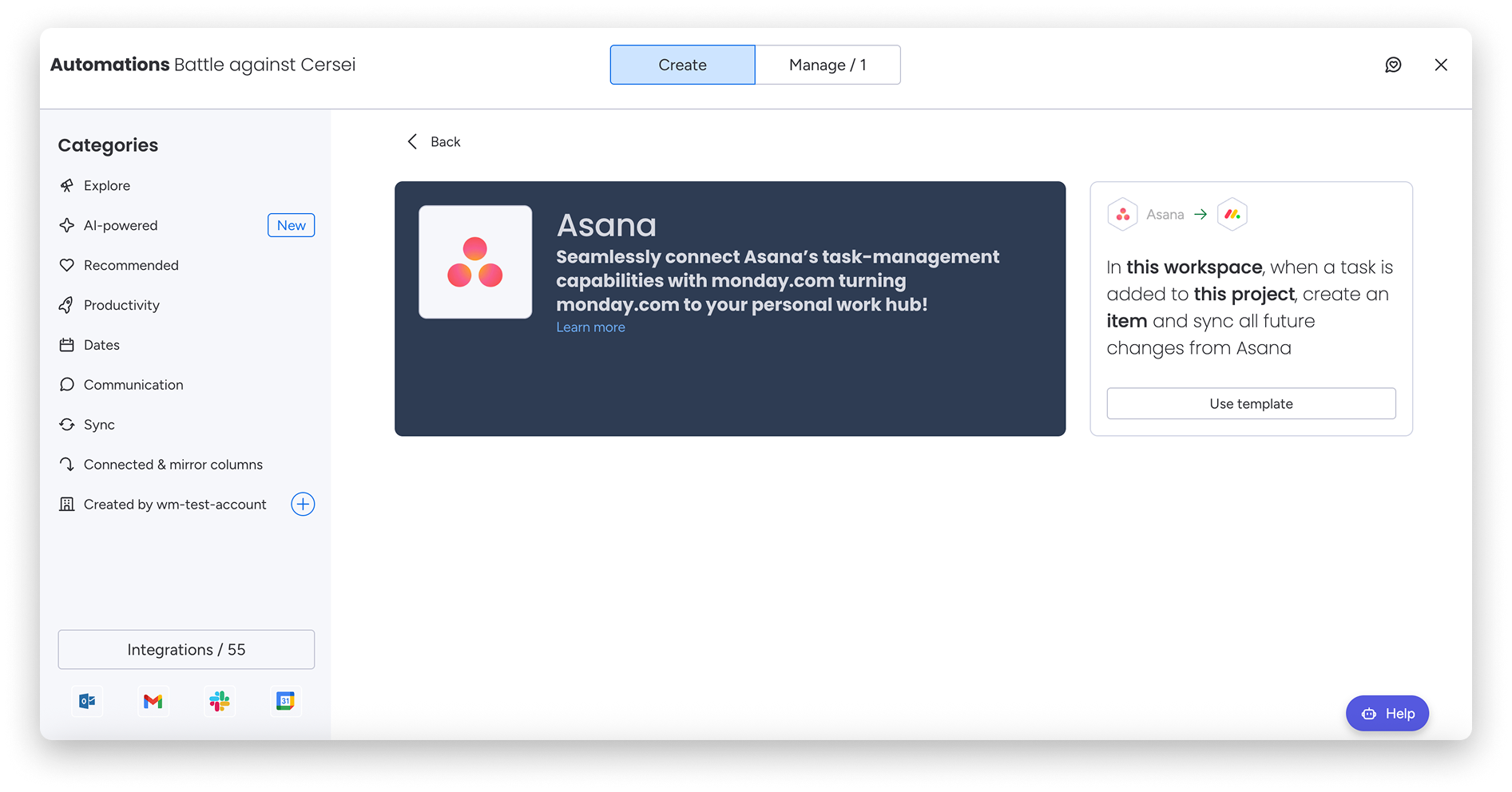
Task: Switch to the Create tab
Action: [682, 65]
